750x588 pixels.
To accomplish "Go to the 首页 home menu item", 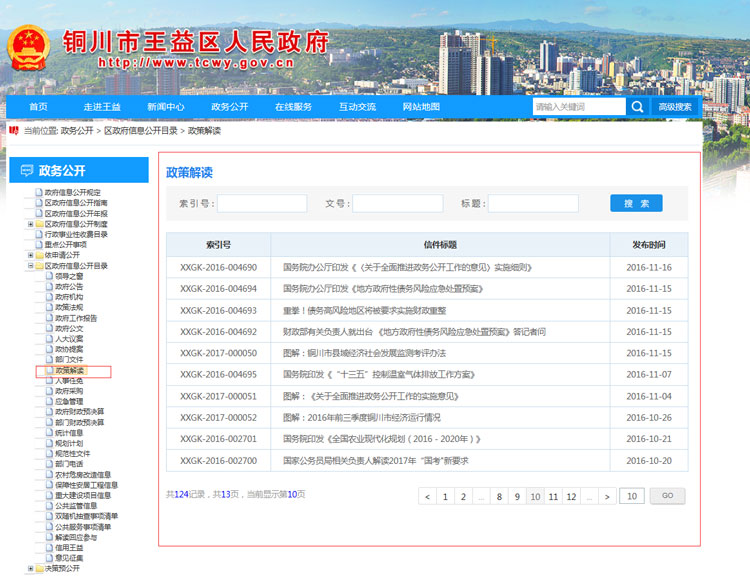I will click(38, 107).
